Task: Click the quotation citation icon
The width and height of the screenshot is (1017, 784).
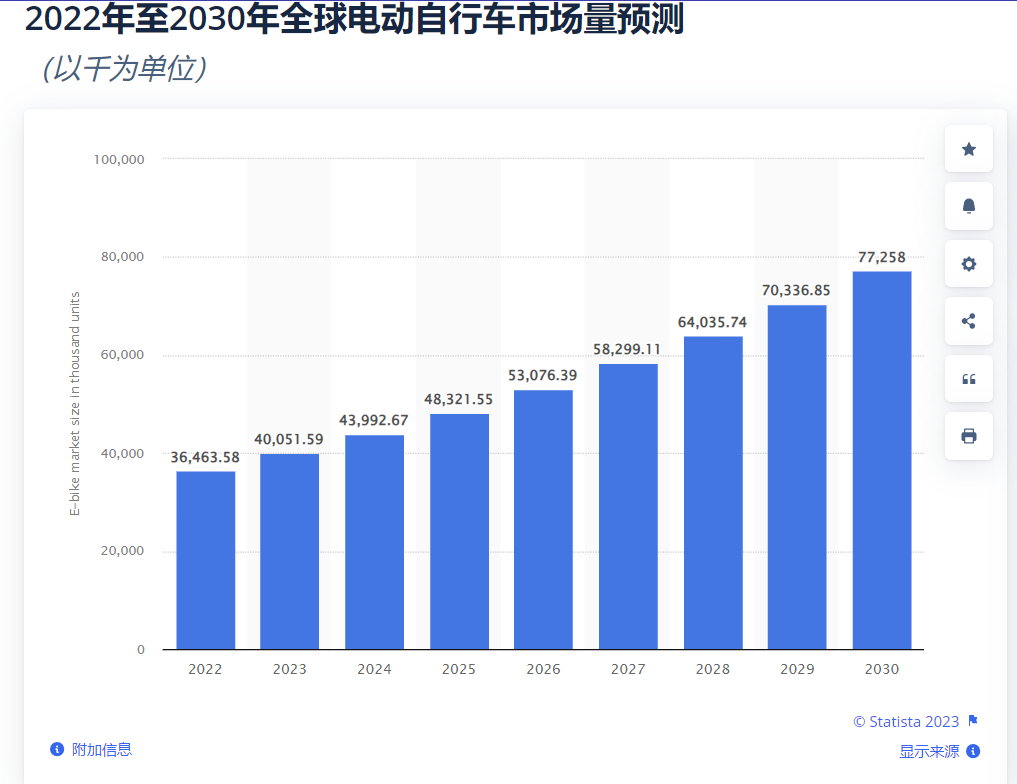Action: click(968, 379)
